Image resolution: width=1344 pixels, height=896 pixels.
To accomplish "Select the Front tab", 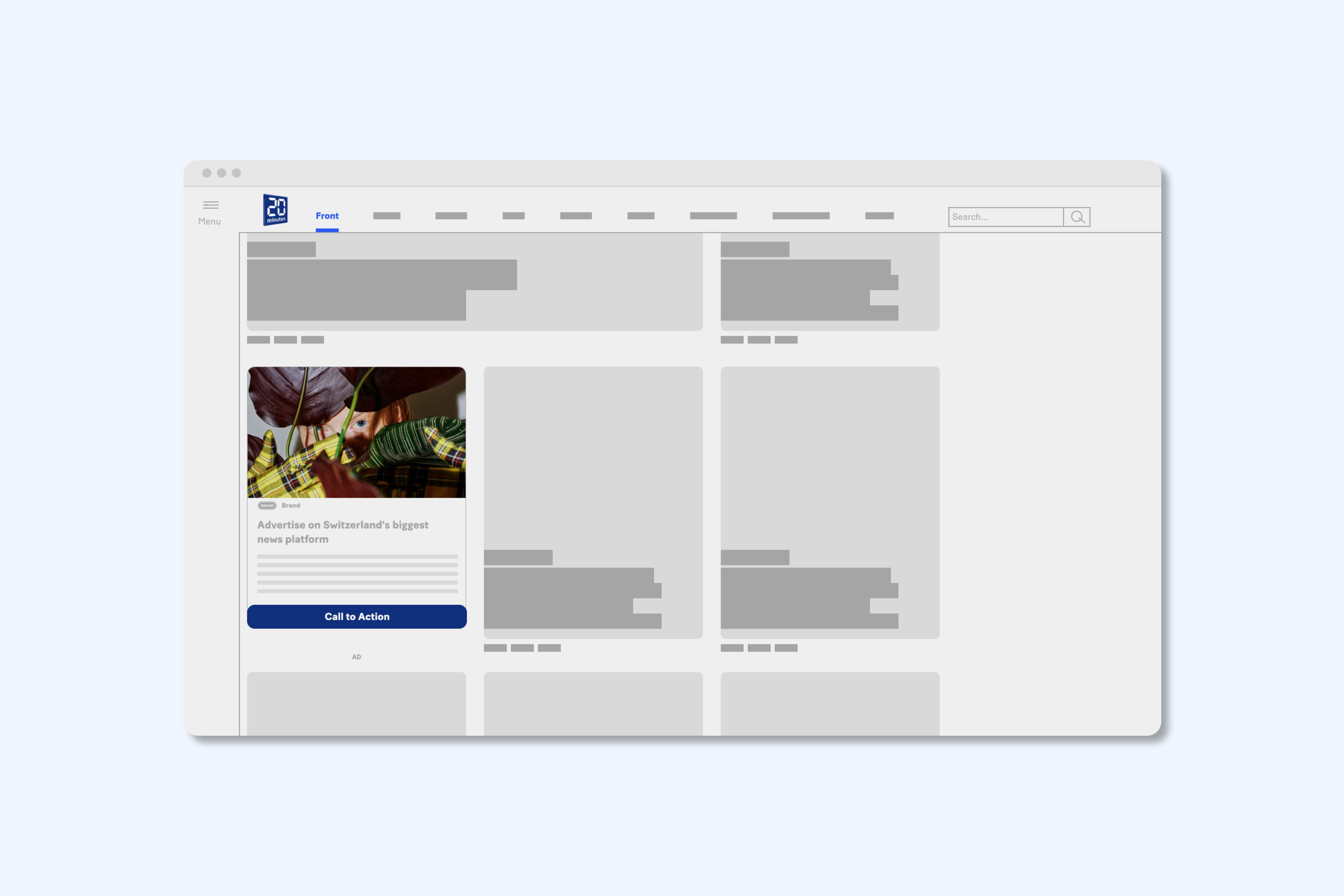I will [327, 216].
